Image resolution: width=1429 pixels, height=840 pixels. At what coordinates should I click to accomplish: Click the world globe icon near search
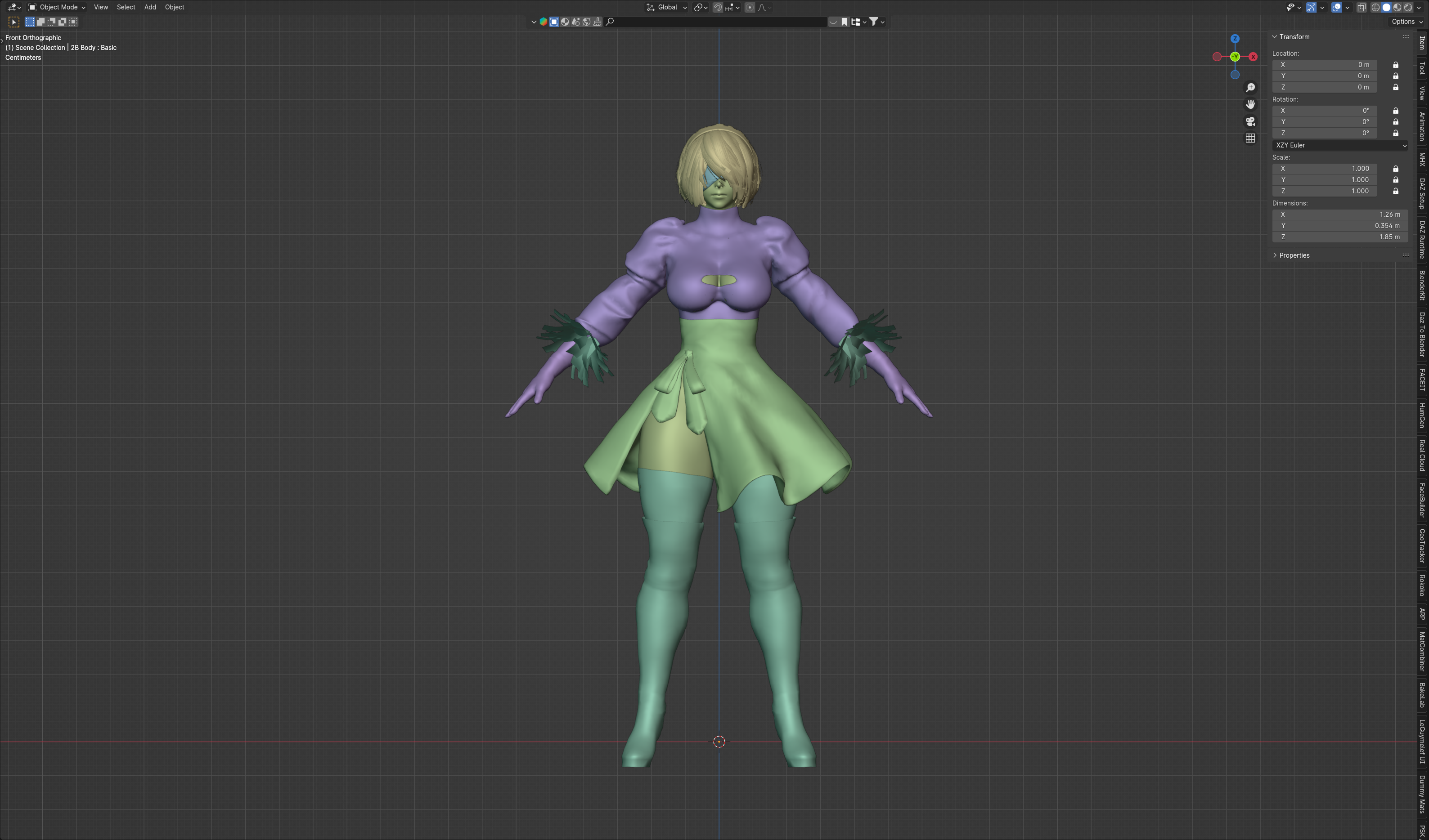point(586,22)
